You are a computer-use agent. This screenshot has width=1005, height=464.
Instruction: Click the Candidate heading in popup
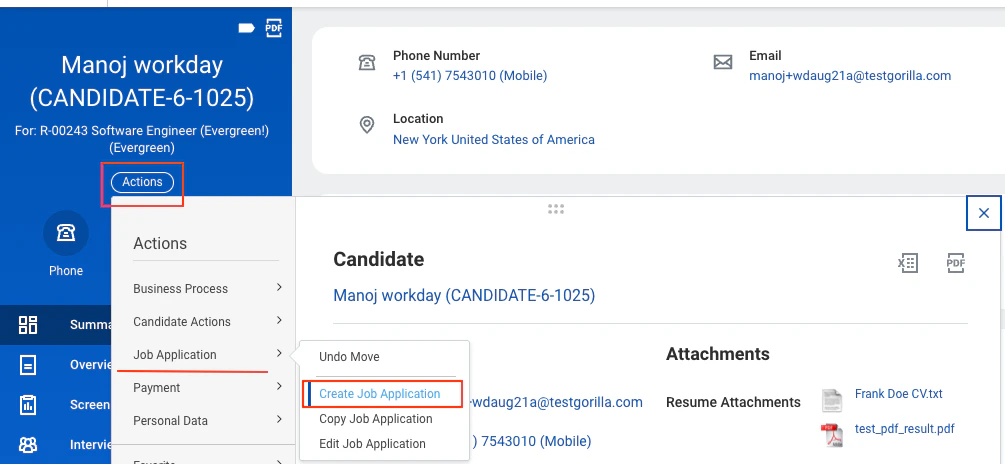tap(379, 259)
